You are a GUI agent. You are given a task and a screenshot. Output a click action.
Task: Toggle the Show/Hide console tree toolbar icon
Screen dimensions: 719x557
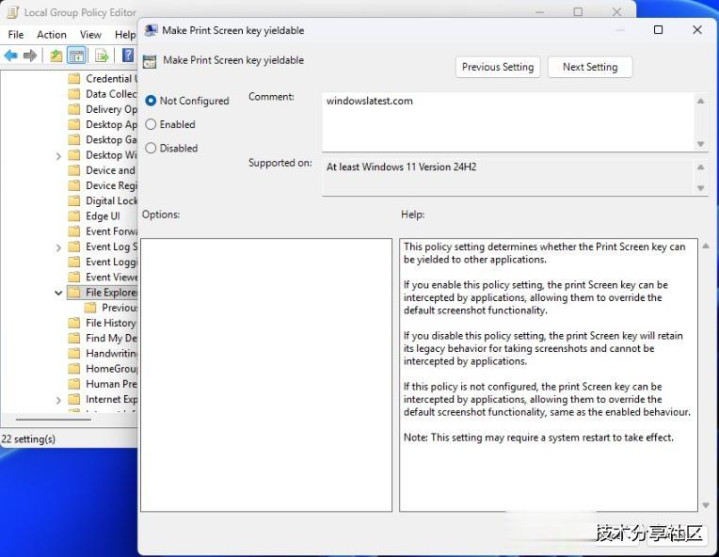click(77, 56)
